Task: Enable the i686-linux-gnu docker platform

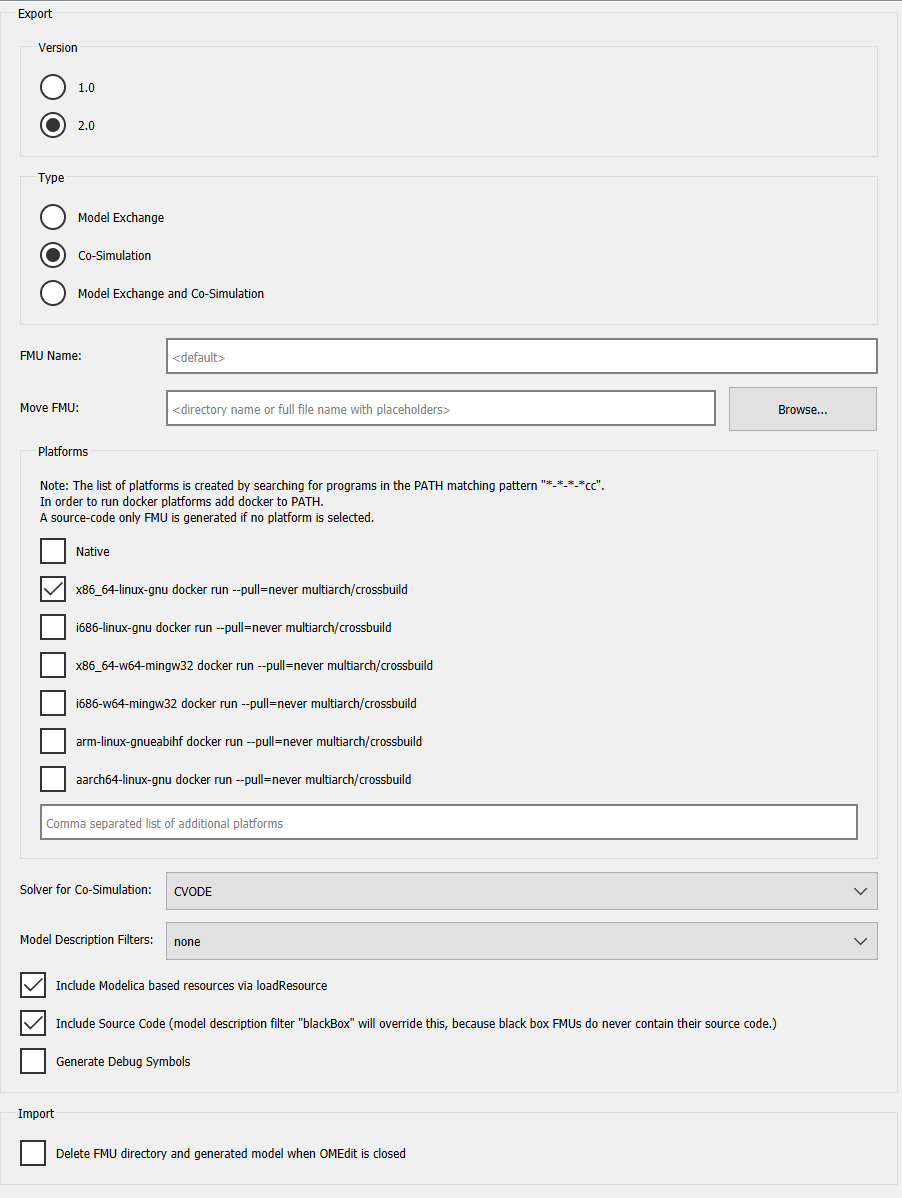Action: (52, 627)
